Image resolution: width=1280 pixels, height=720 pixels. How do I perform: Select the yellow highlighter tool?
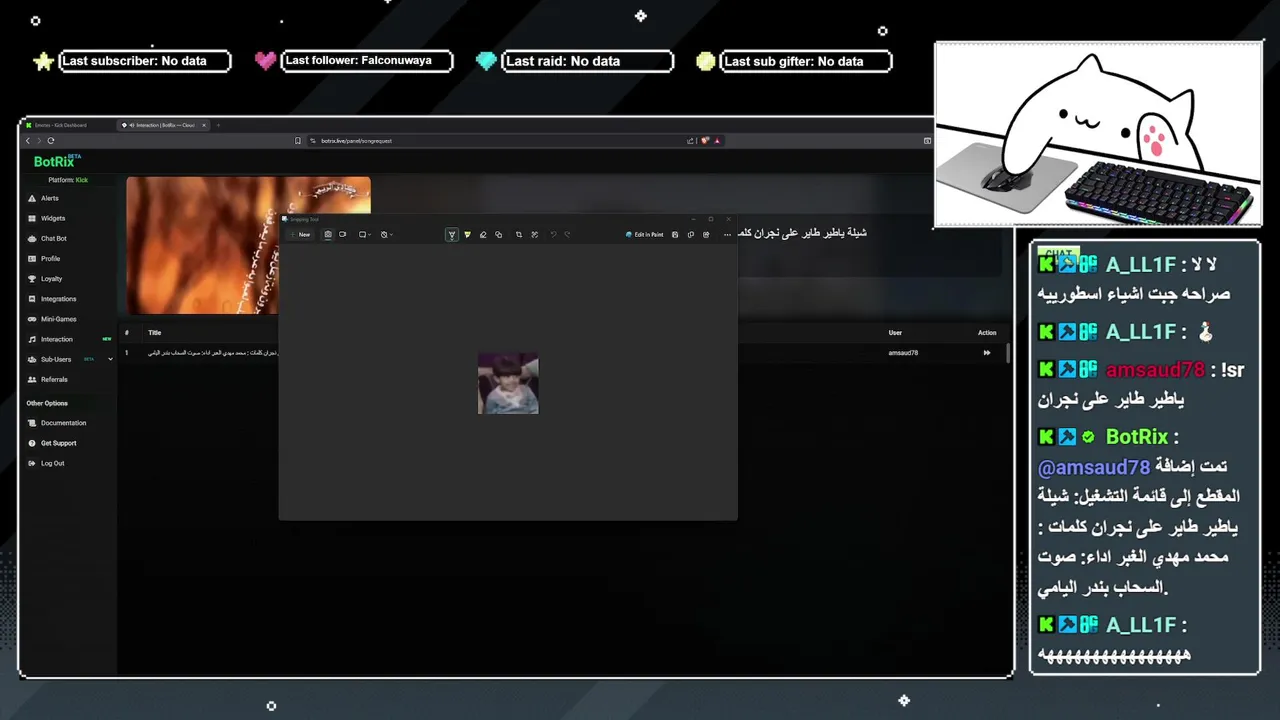[467, 234]
